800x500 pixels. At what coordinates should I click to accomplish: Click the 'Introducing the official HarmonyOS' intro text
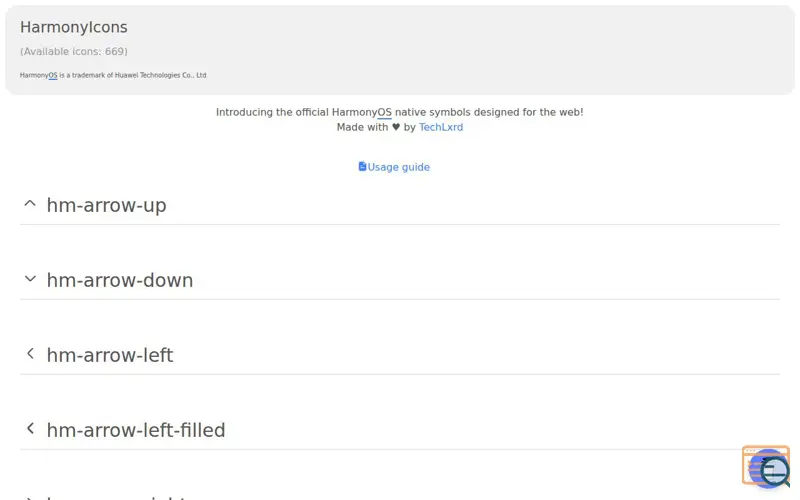pyautogui.click(x=399, y=112)
